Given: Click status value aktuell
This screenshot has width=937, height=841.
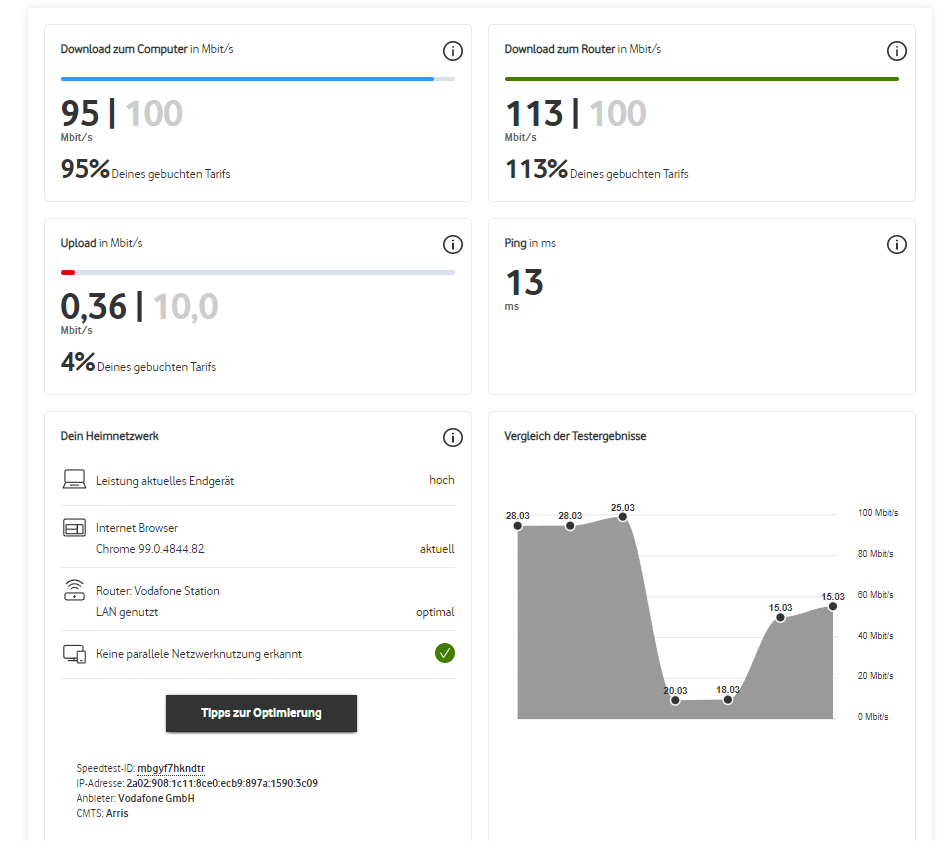Looking at the screenshot, I should [437, 549].
